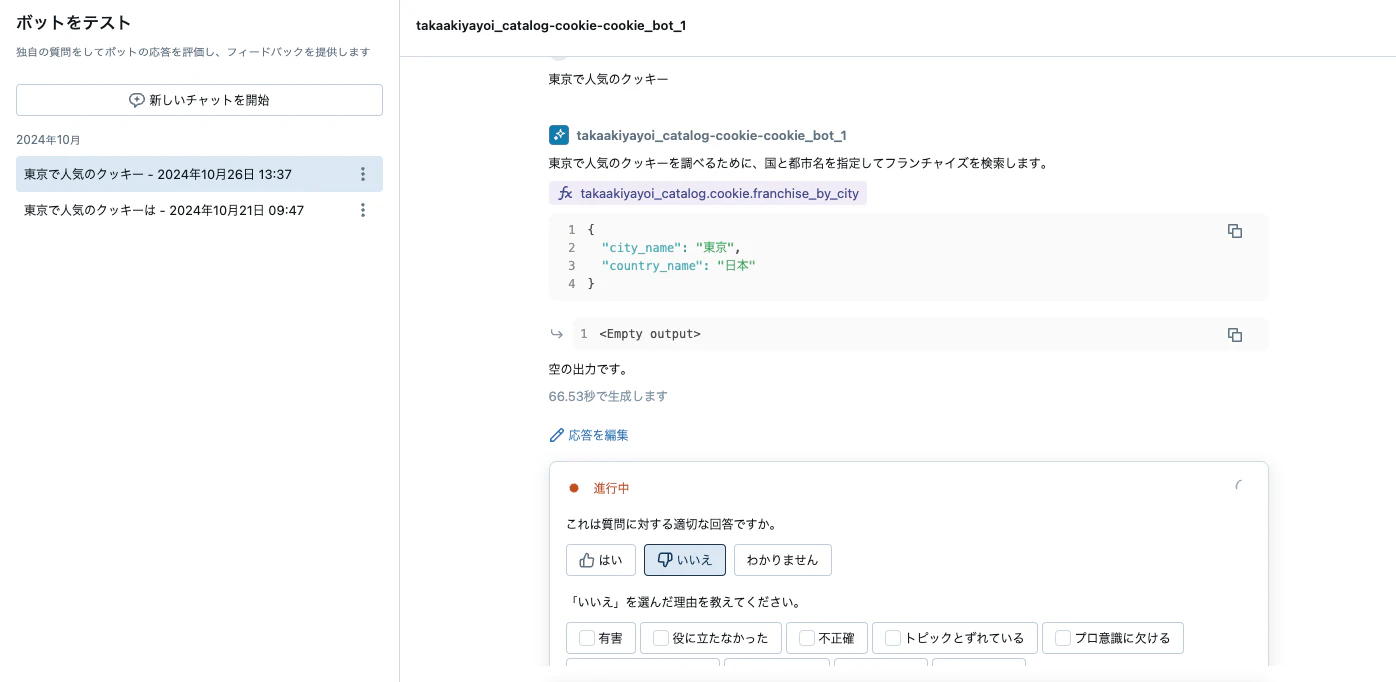Click the reply arrow icon before Empty output
The image size is (1396, 682).
[557, 334]
